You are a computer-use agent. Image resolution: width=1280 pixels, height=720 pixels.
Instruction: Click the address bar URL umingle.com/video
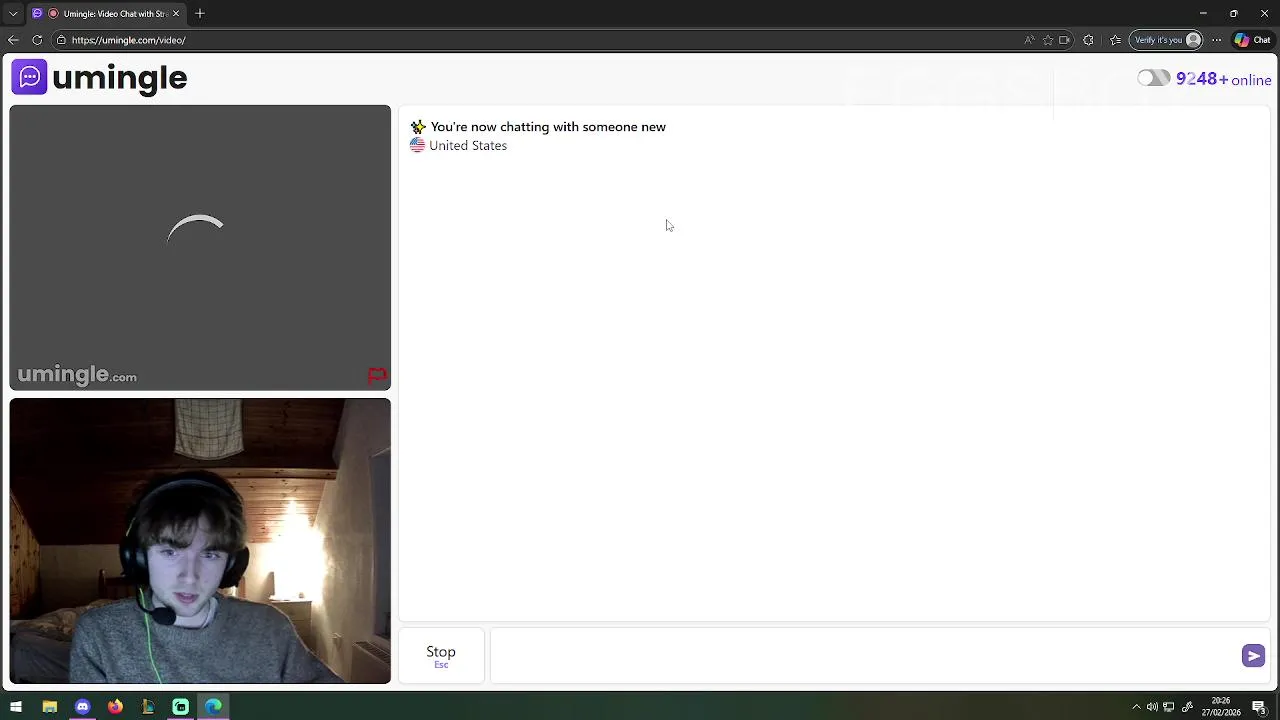pyautogui.click(x=128, y=40)
